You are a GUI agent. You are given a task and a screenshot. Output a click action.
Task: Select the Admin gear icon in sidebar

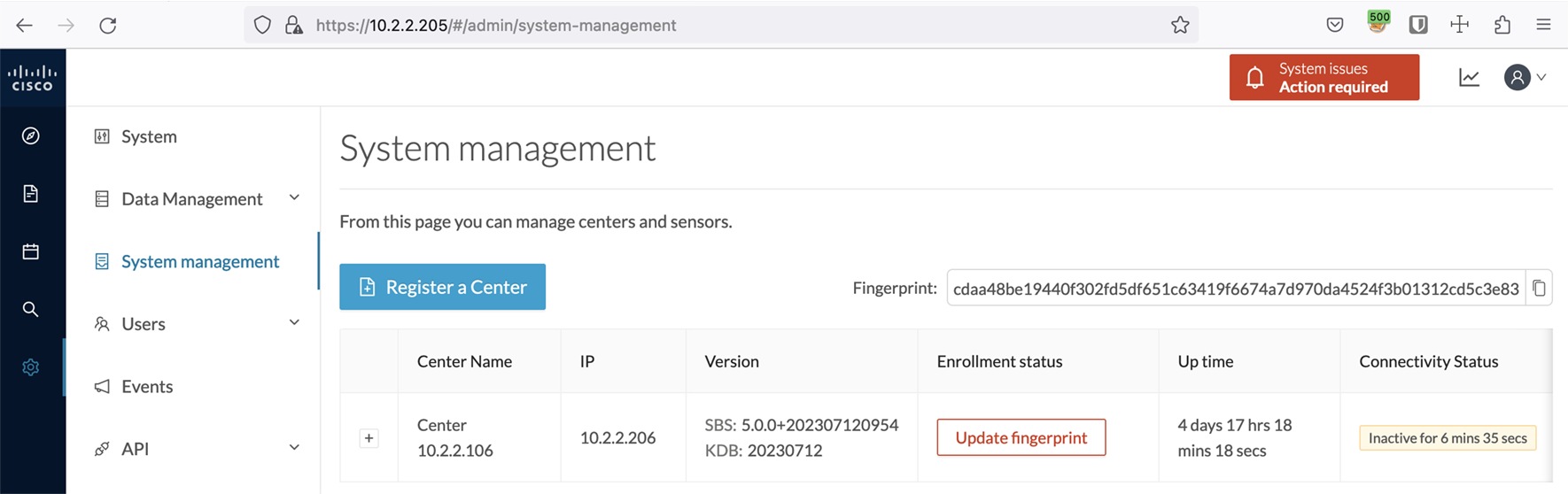pyautogui.click(x=31, y=367)
